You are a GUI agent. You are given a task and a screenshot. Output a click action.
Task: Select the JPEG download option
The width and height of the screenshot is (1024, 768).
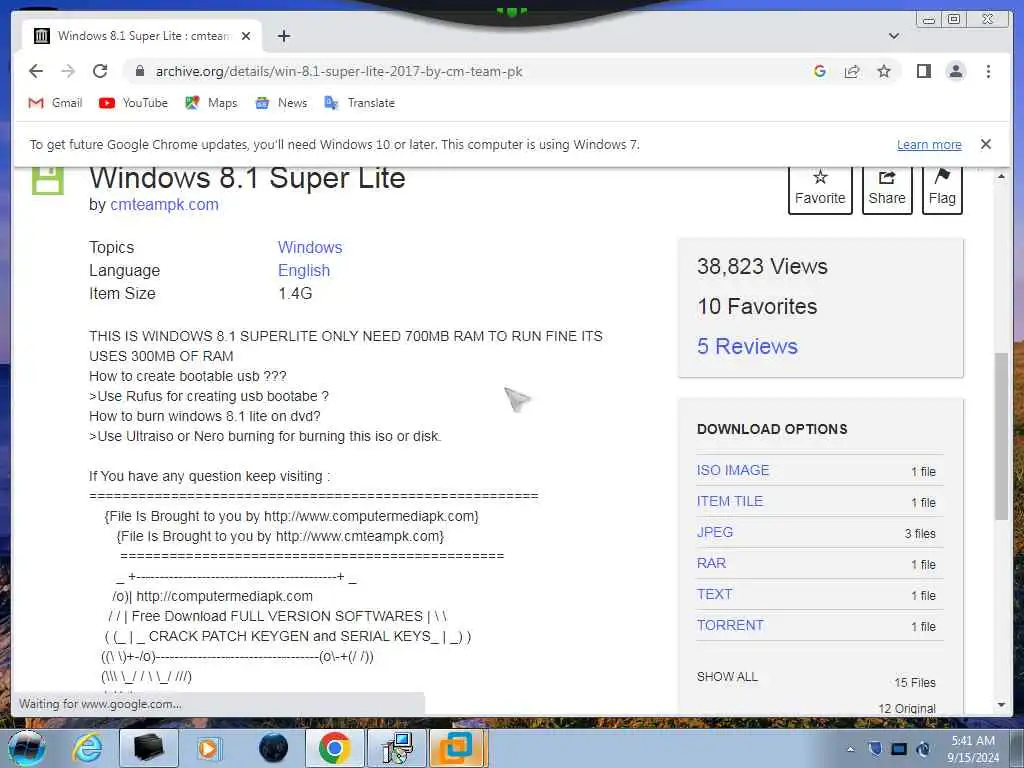714,532
